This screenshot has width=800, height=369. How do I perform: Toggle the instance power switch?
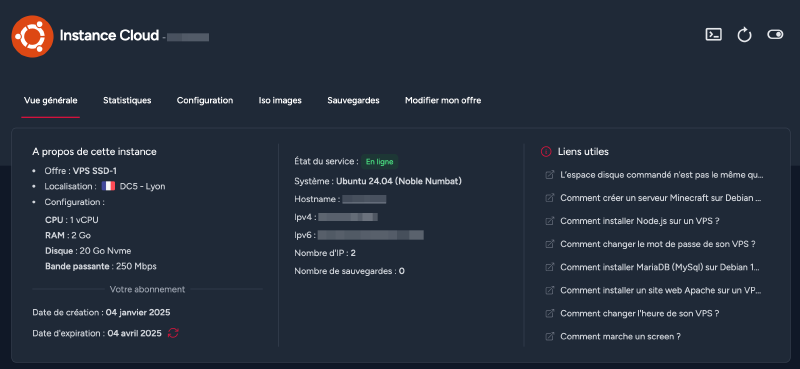775,35
